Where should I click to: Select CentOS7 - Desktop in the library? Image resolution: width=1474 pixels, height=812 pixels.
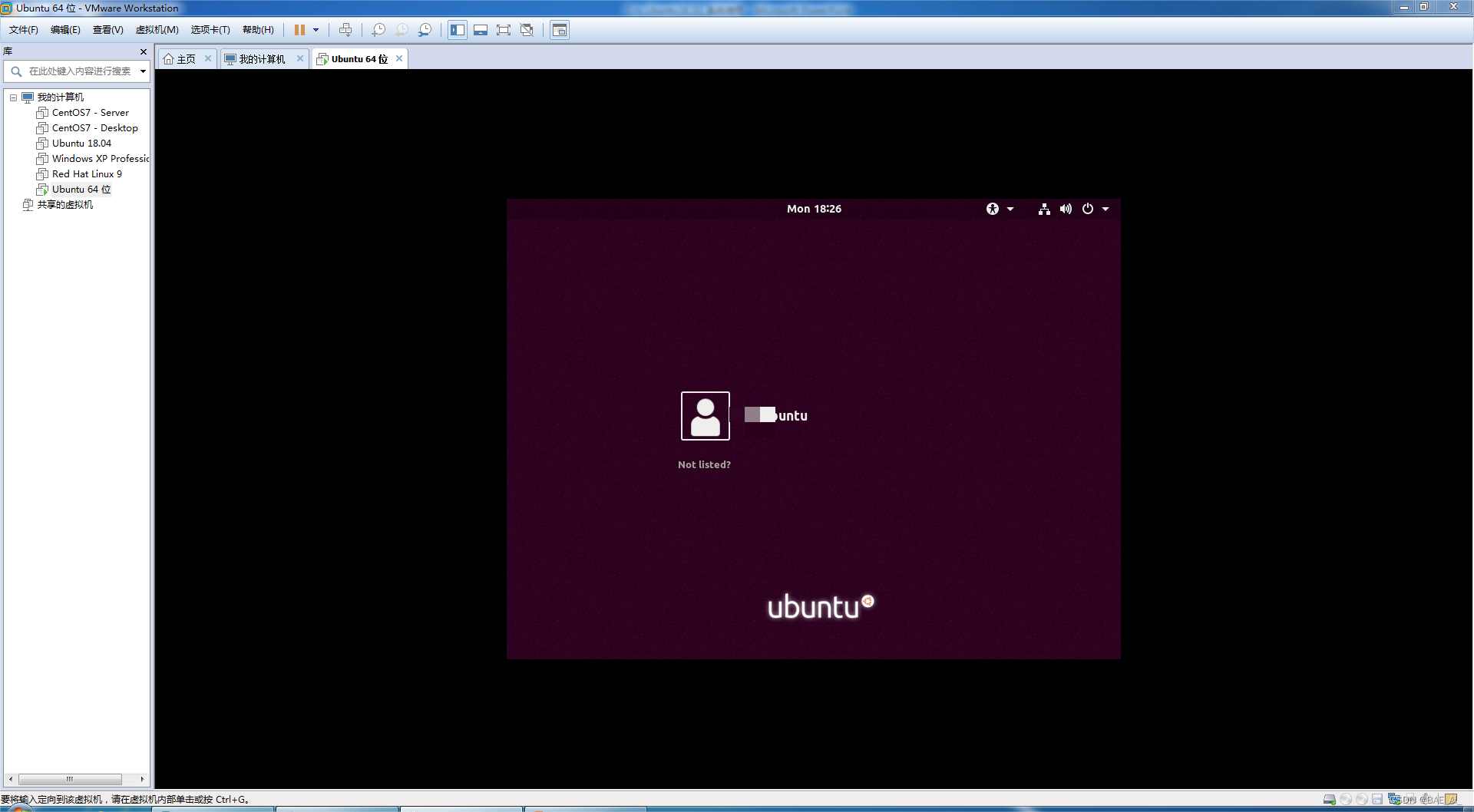[x=95, y=128]
